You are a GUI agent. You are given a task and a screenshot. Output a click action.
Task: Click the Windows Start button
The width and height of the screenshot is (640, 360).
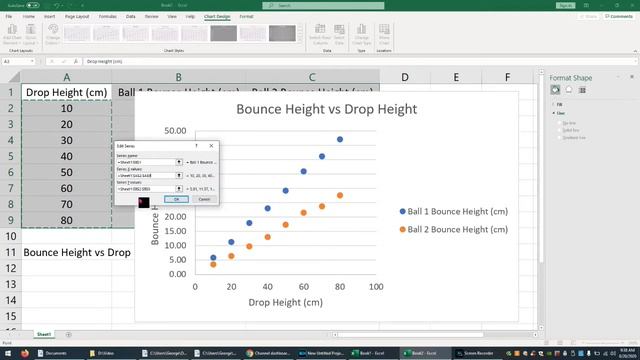coord(8,353)
